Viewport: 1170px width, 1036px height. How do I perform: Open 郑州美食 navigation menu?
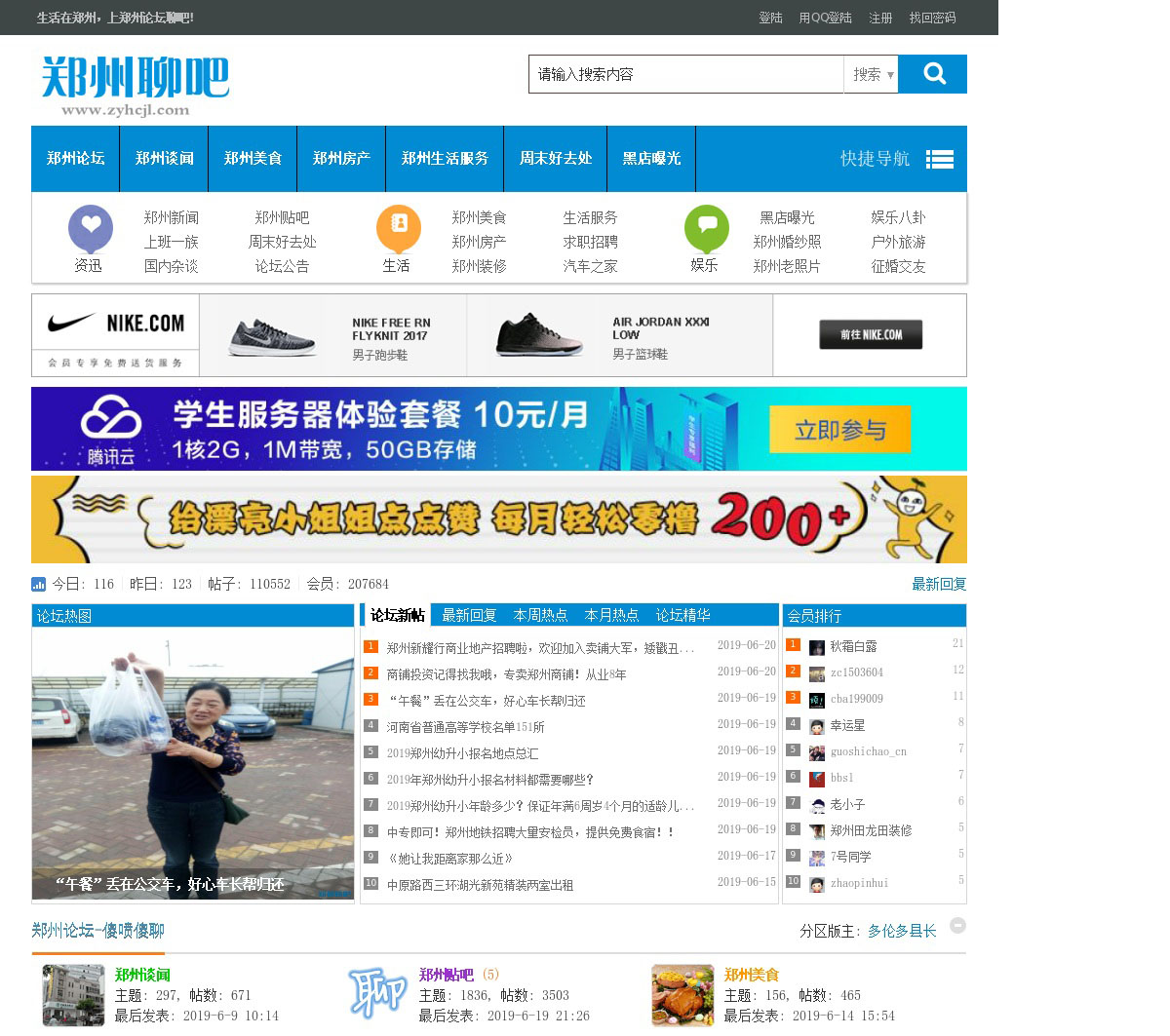coord(253,159)
